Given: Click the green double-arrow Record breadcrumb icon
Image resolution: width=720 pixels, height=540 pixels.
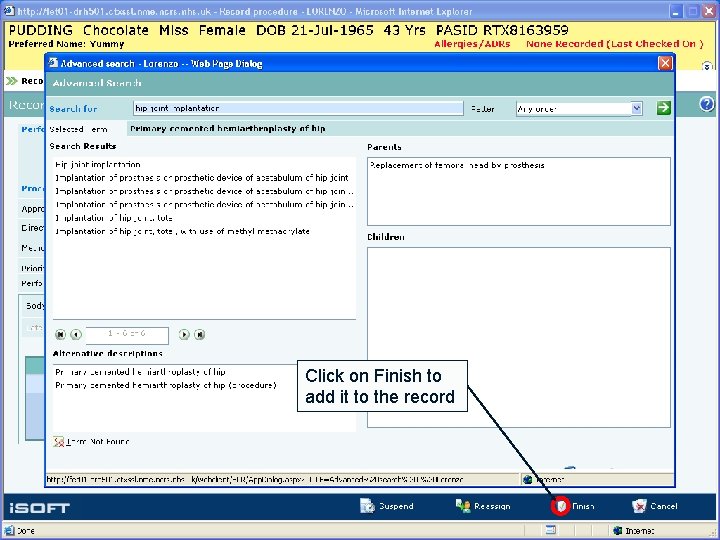Looking at the screenshot, I should coord(11,81).
